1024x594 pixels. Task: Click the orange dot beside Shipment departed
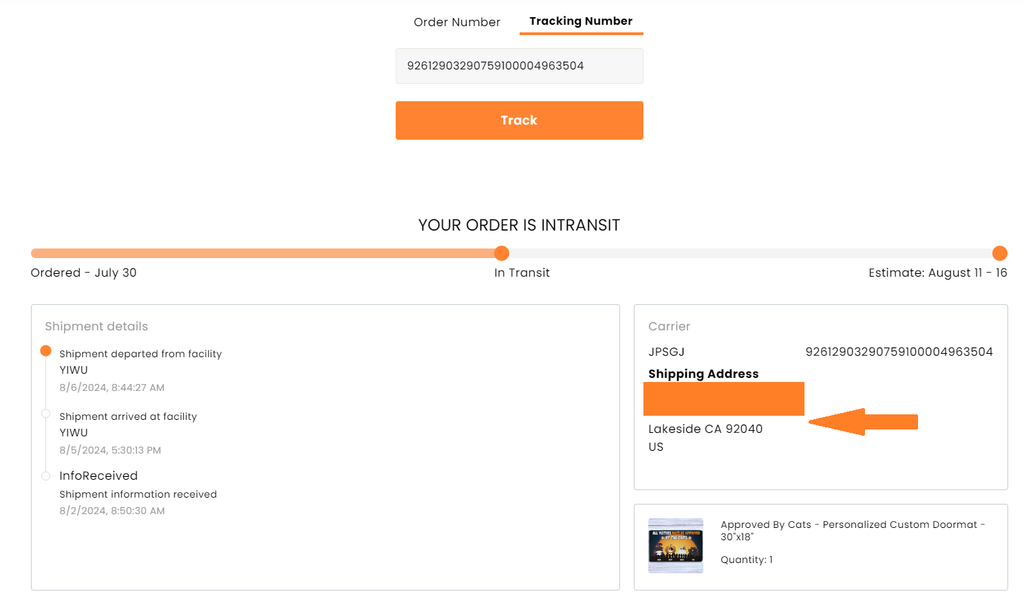coord(45,351)
